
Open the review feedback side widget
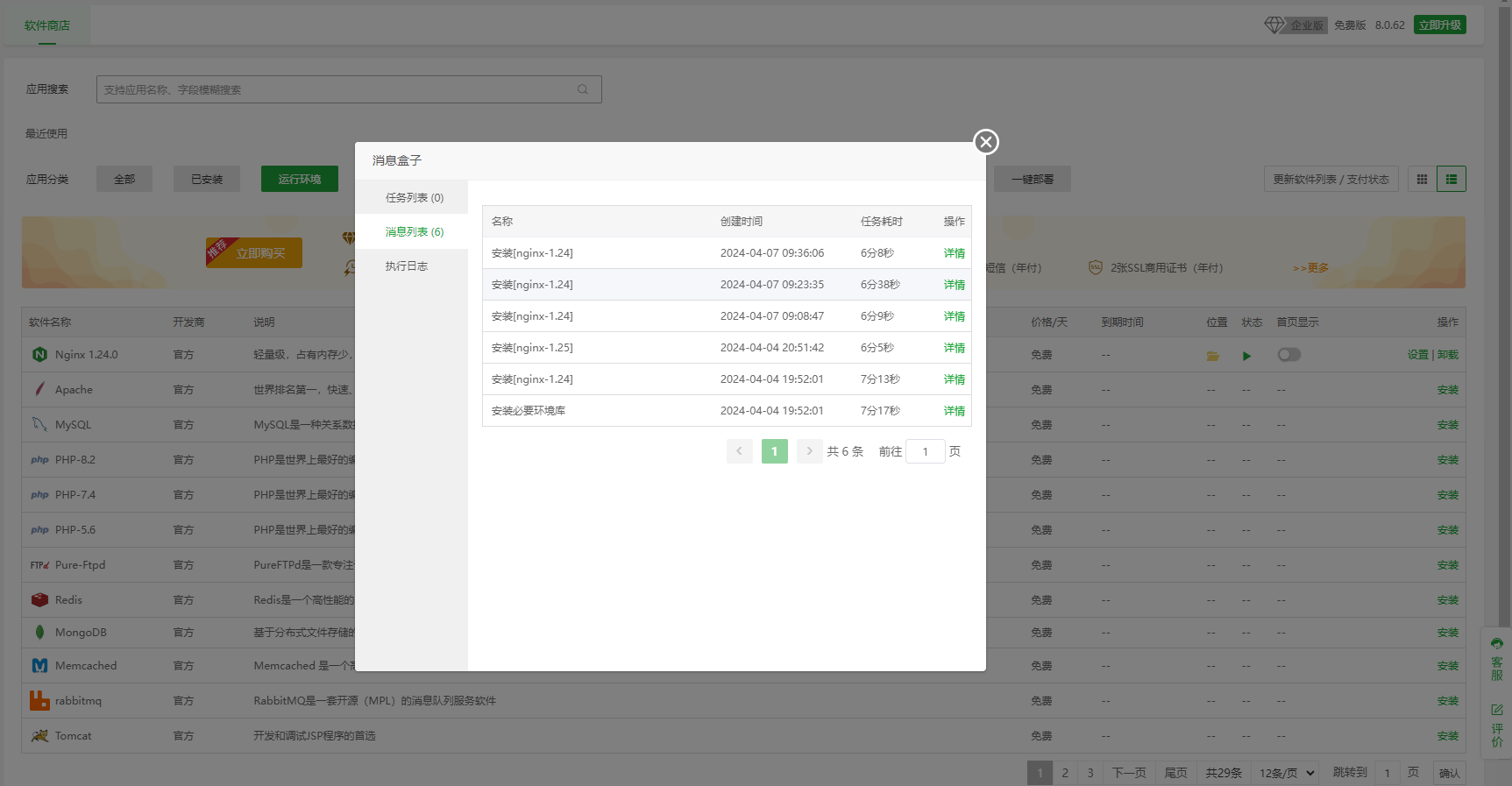pos(1497,726)
